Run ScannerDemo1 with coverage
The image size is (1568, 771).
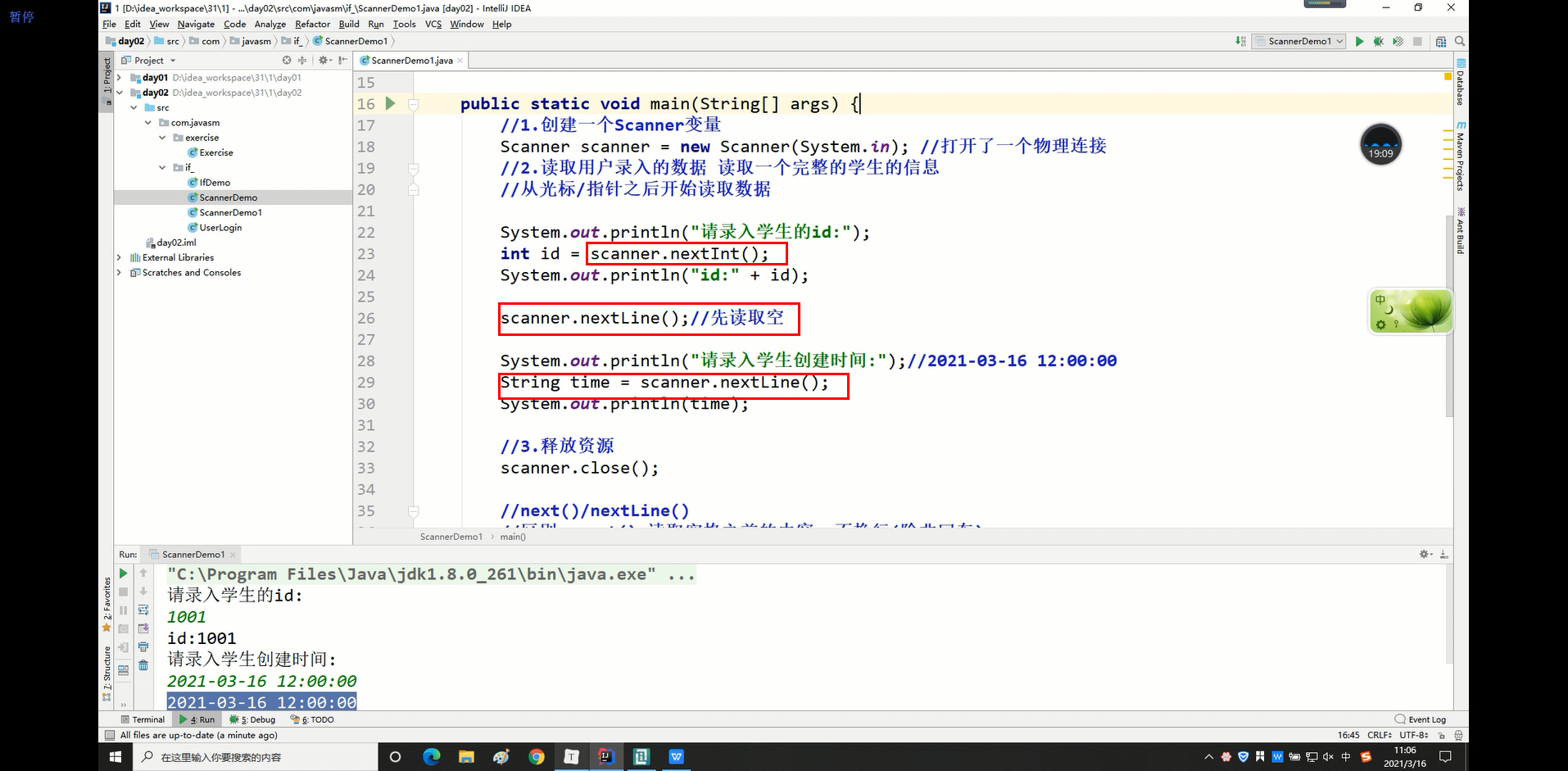[x=1398, y=41]
